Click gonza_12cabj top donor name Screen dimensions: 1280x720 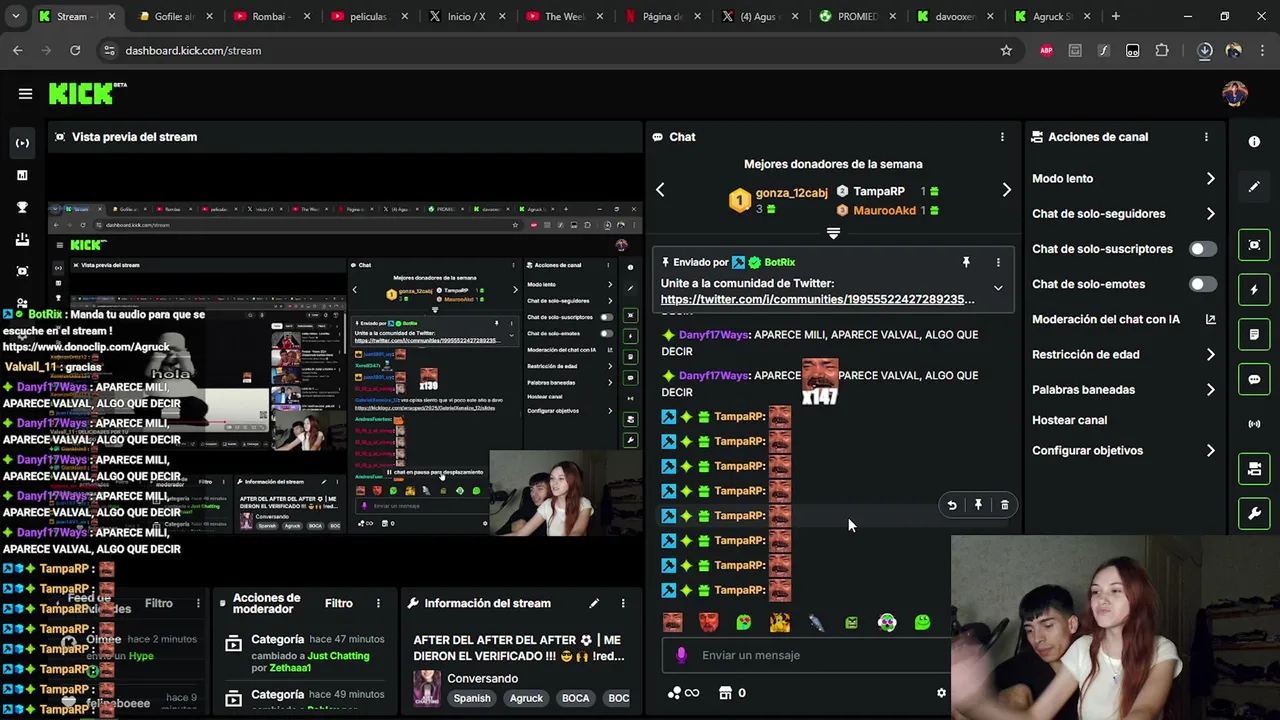[x=791, y=193]
